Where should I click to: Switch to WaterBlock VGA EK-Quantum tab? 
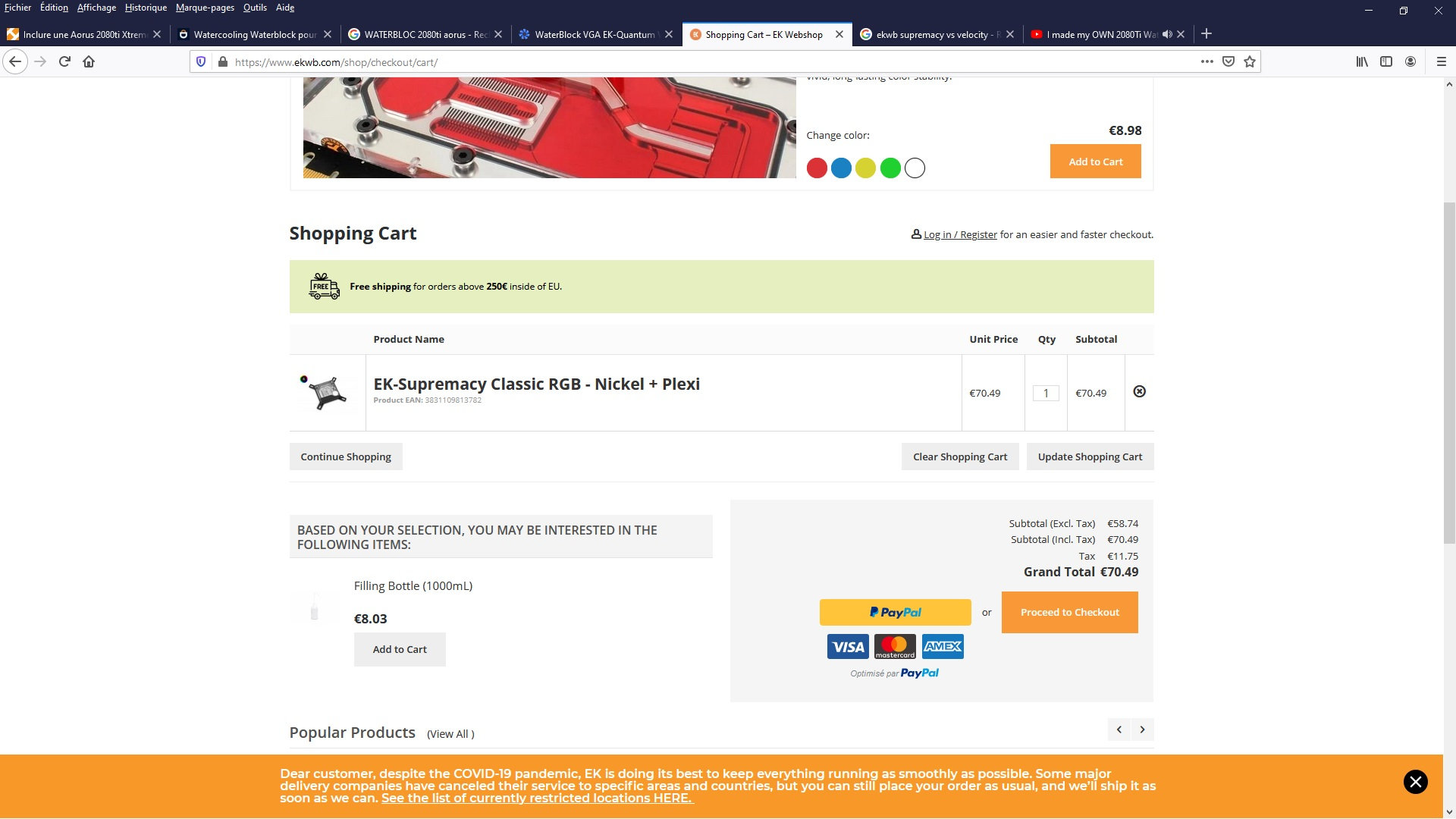coord(588,34)
